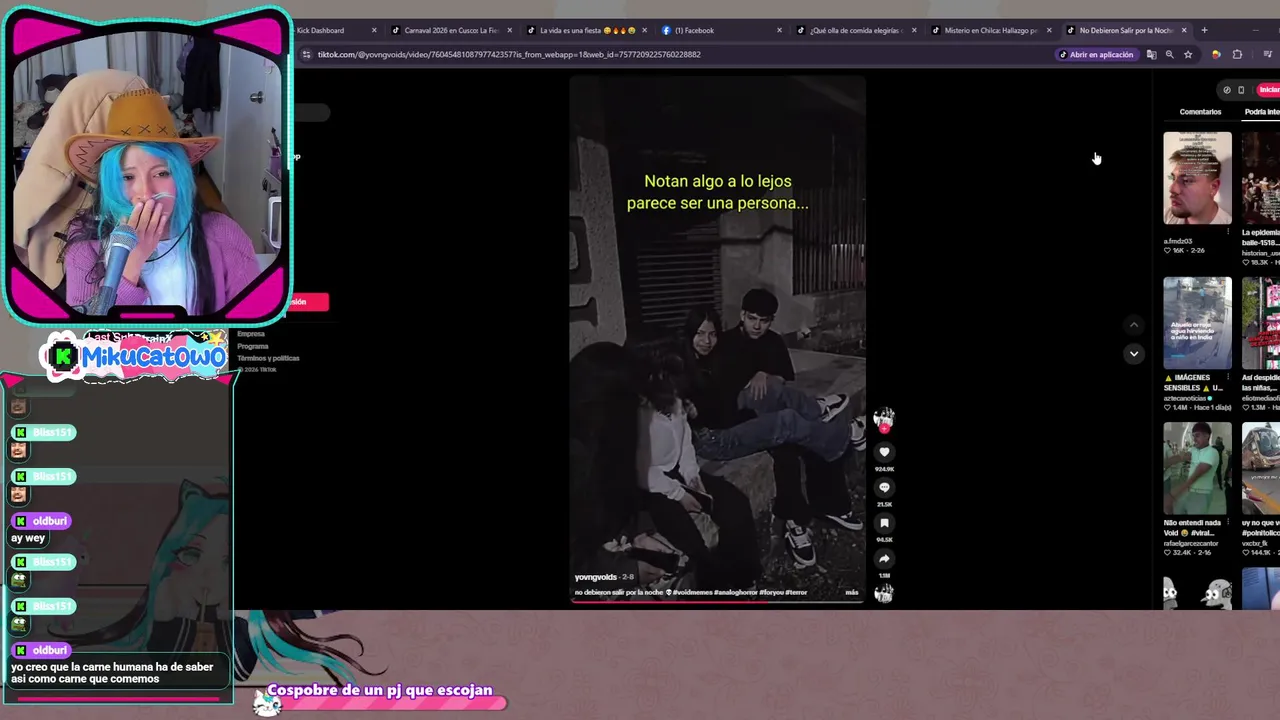Open a new browser tab

coord(1204,30)
